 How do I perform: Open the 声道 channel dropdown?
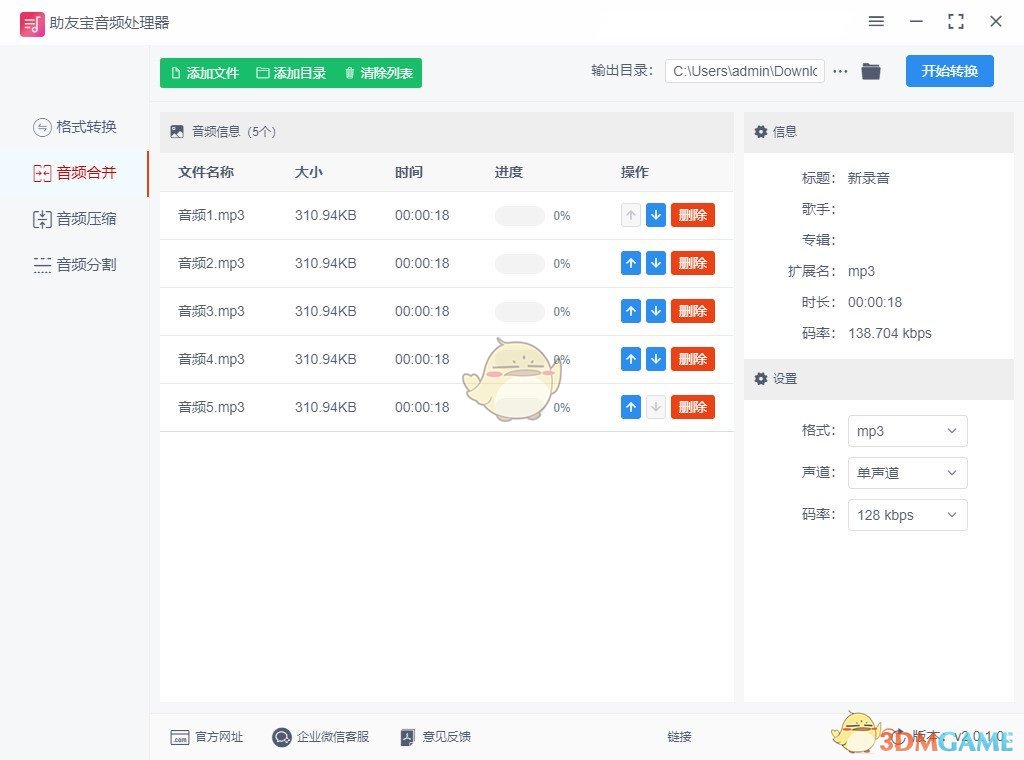(906, 473)
